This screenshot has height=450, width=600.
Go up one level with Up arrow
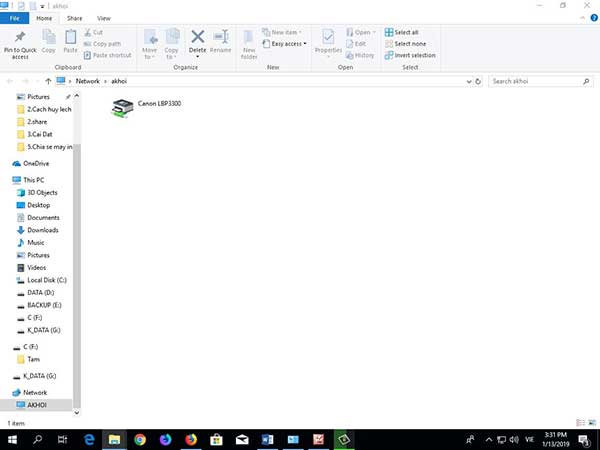(x=48, y=81)
